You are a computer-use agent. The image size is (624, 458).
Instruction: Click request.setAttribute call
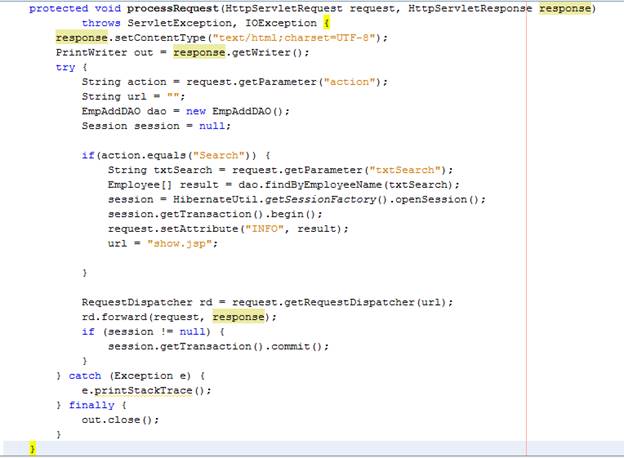click(228, 229)
